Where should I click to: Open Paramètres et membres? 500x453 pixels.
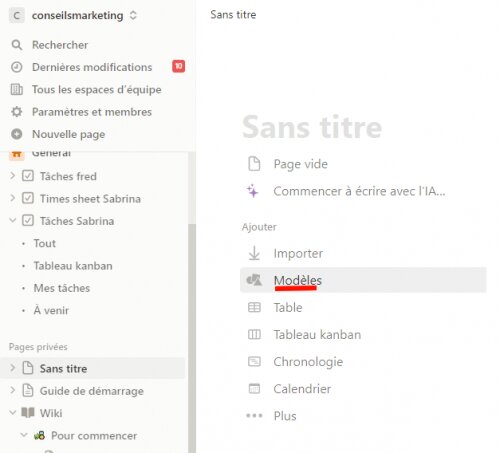pos(92,112)
